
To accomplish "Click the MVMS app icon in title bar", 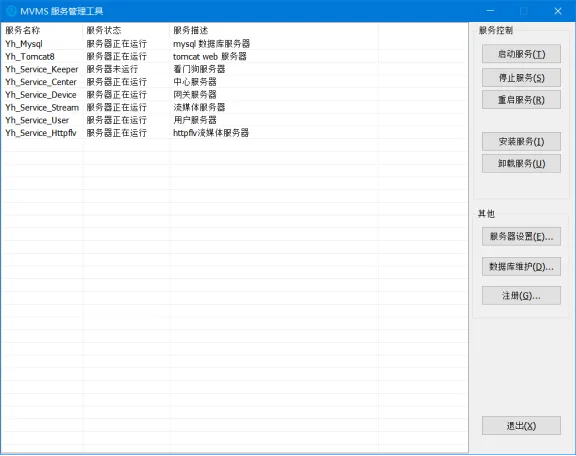I will click(11, 11).
